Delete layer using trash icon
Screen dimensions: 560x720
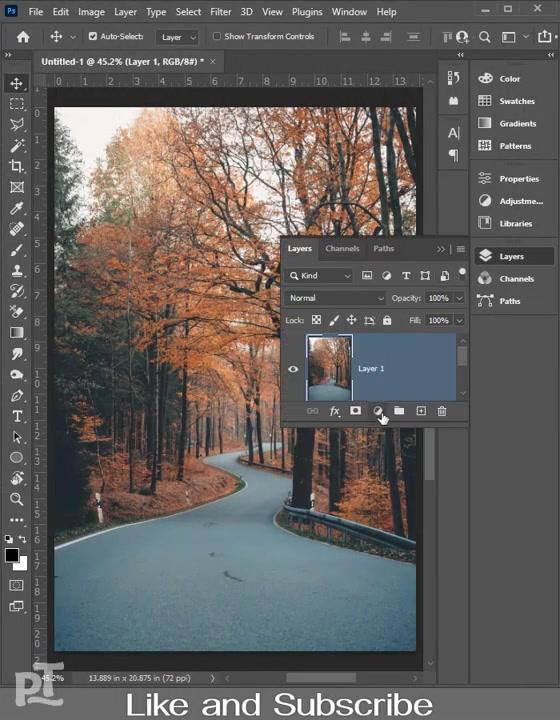442,411
